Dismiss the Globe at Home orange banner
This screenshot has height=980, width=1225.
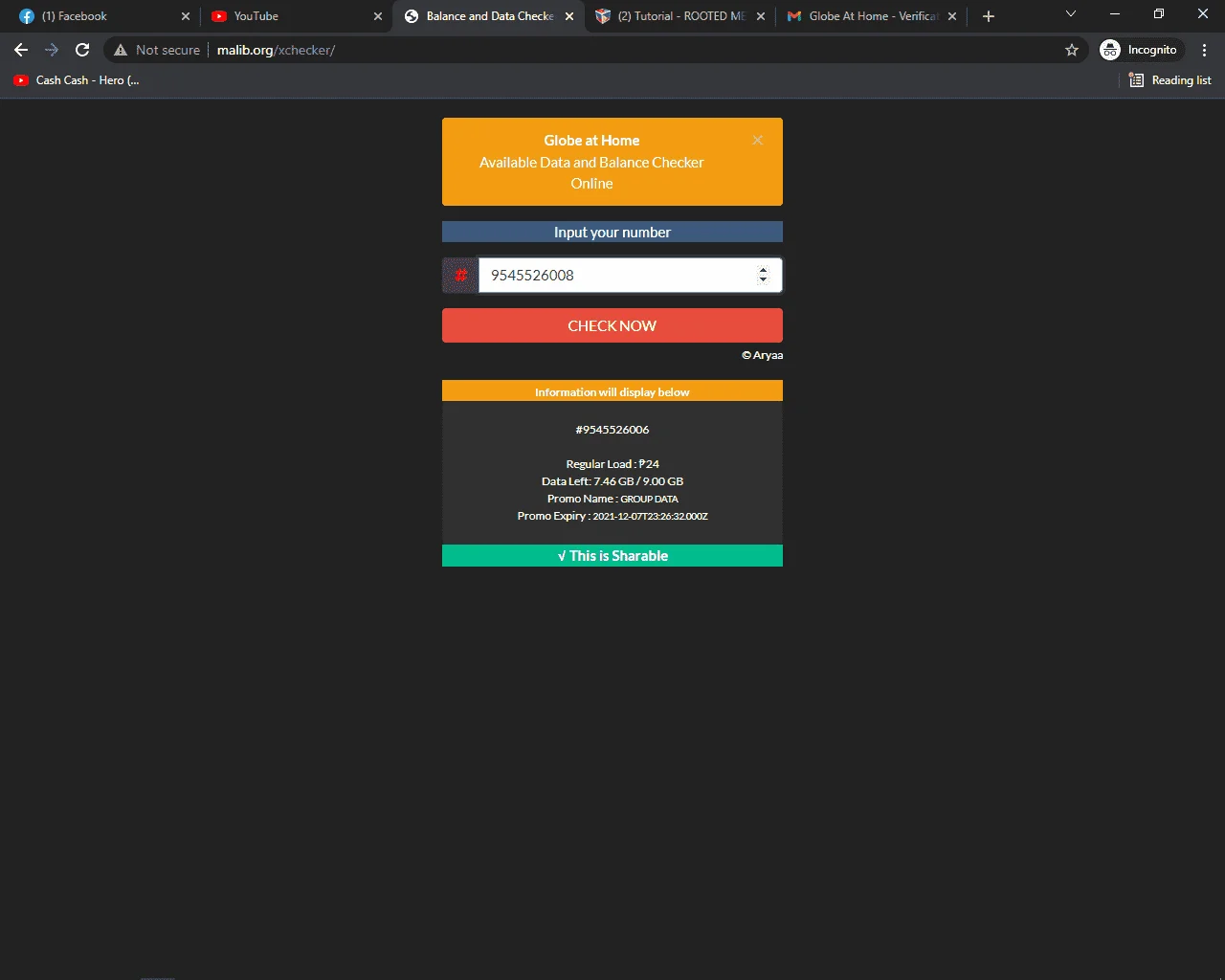click(x=757, y=140)
